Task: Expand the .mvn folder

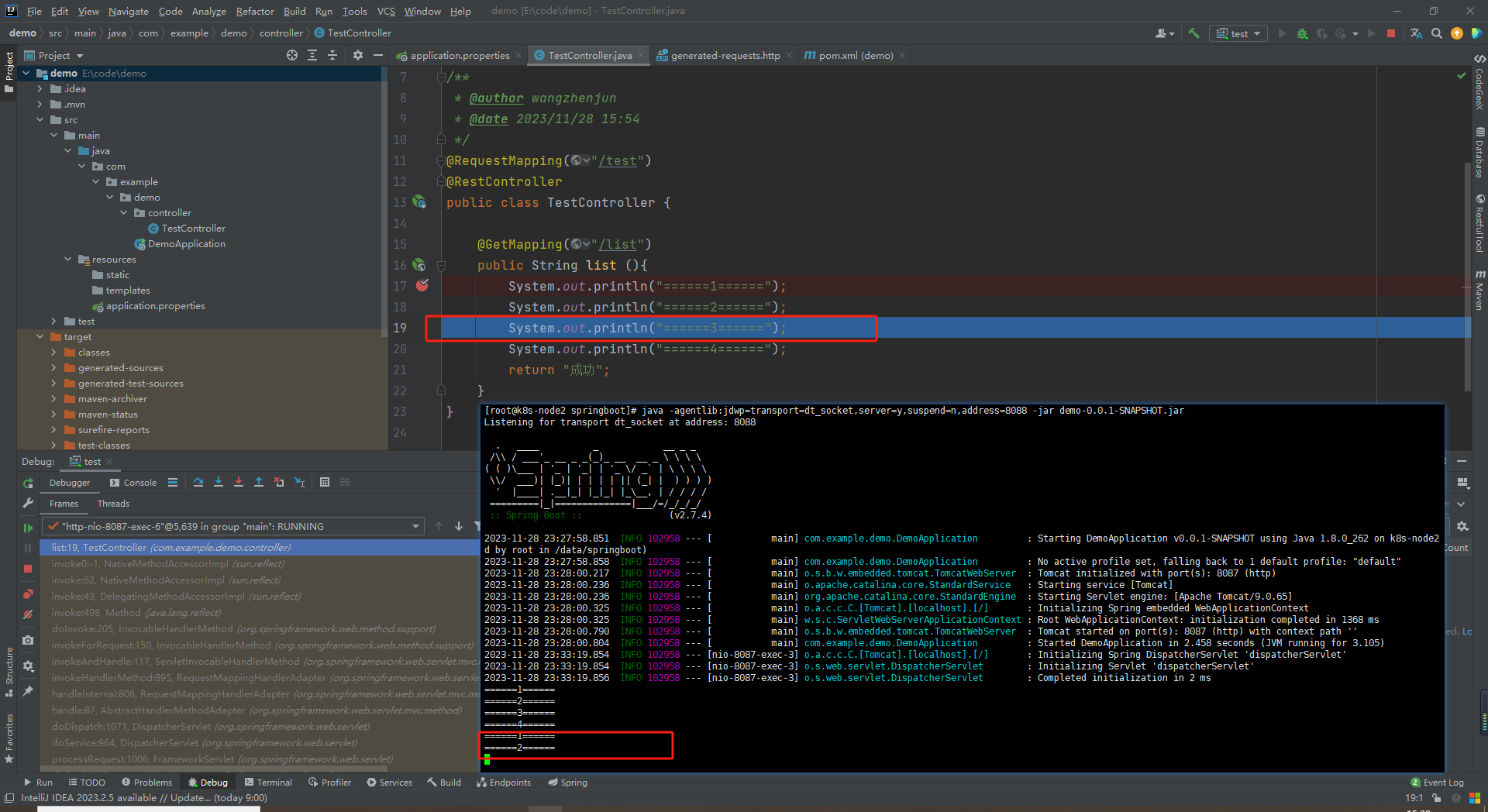Action: (x=40, y=105)
